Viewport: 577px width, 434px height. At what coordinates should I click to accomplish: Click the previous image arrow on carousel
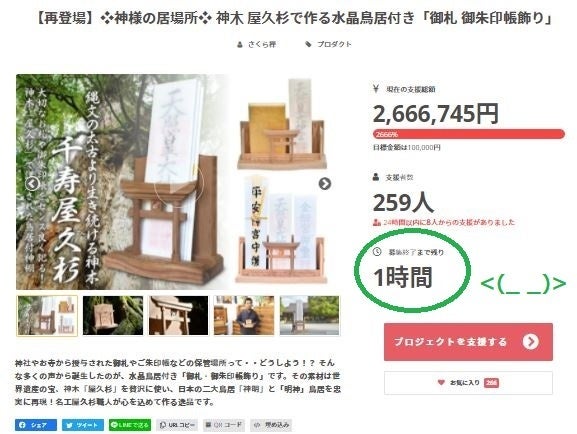click(x=33, y=183)
